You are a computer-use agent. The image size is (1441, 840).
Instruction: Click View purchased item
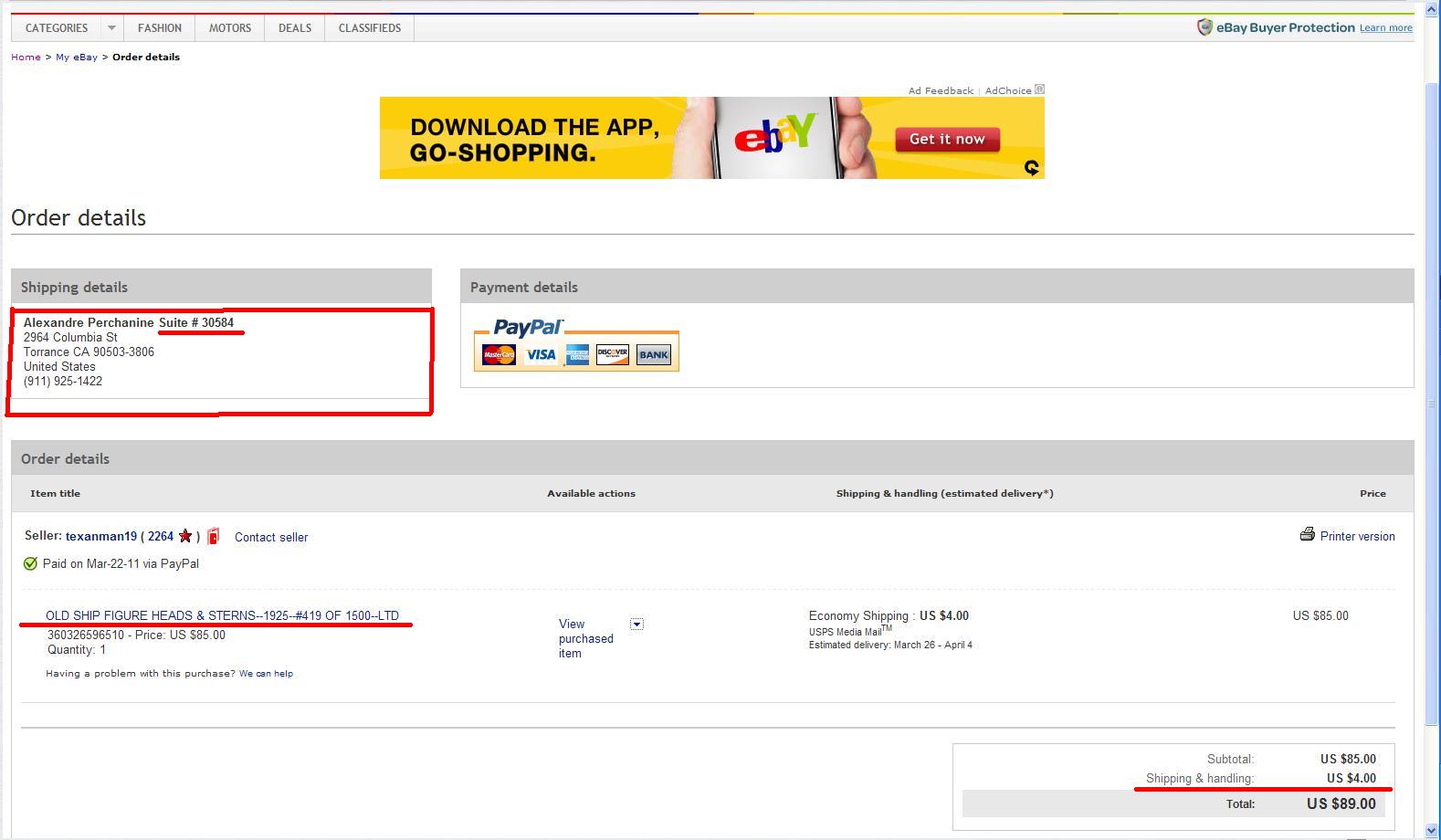(x=586, y=638)
